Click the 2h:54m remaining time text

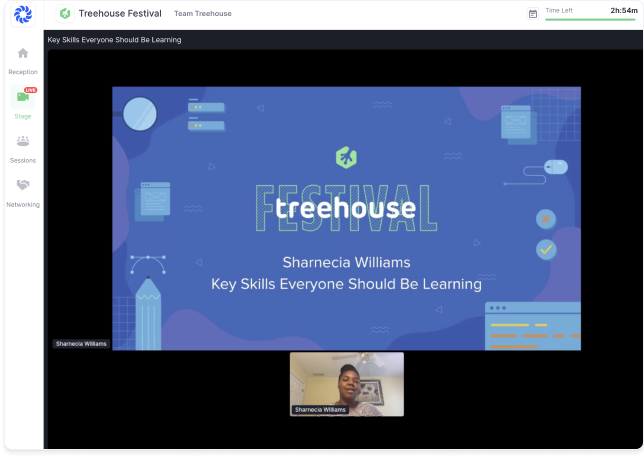[x=622, y=10]
